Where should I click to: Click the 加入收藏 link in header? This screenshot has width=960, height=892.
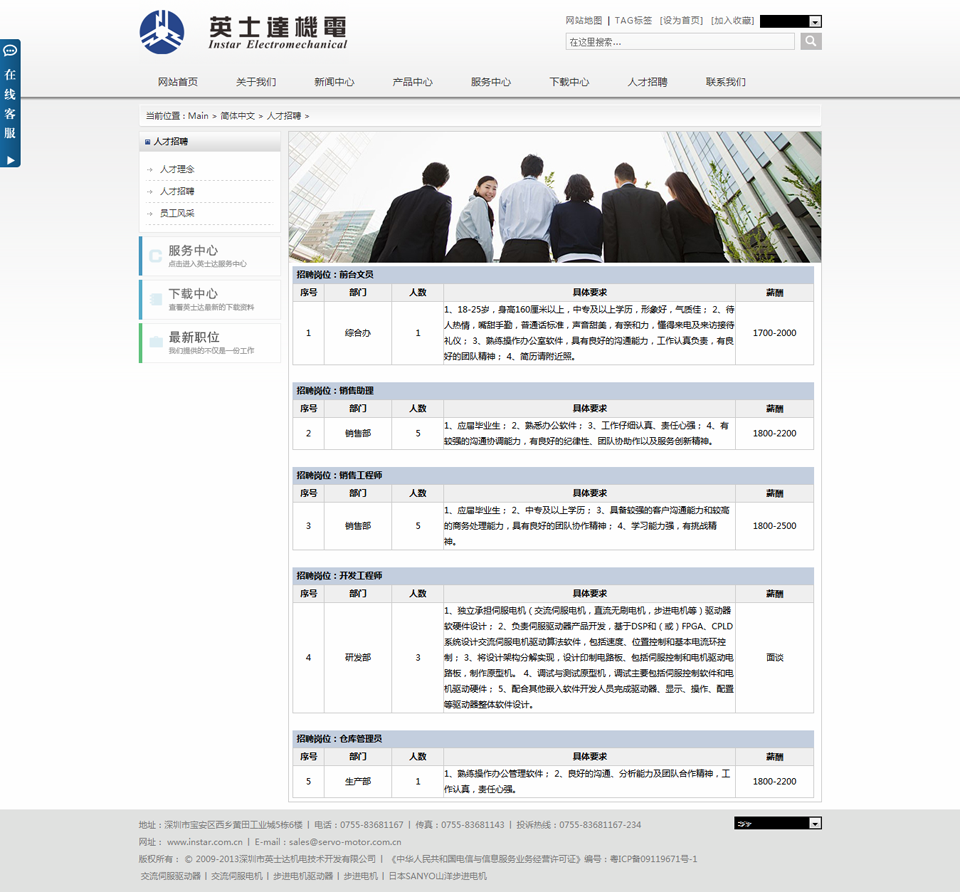pos(732,20)
